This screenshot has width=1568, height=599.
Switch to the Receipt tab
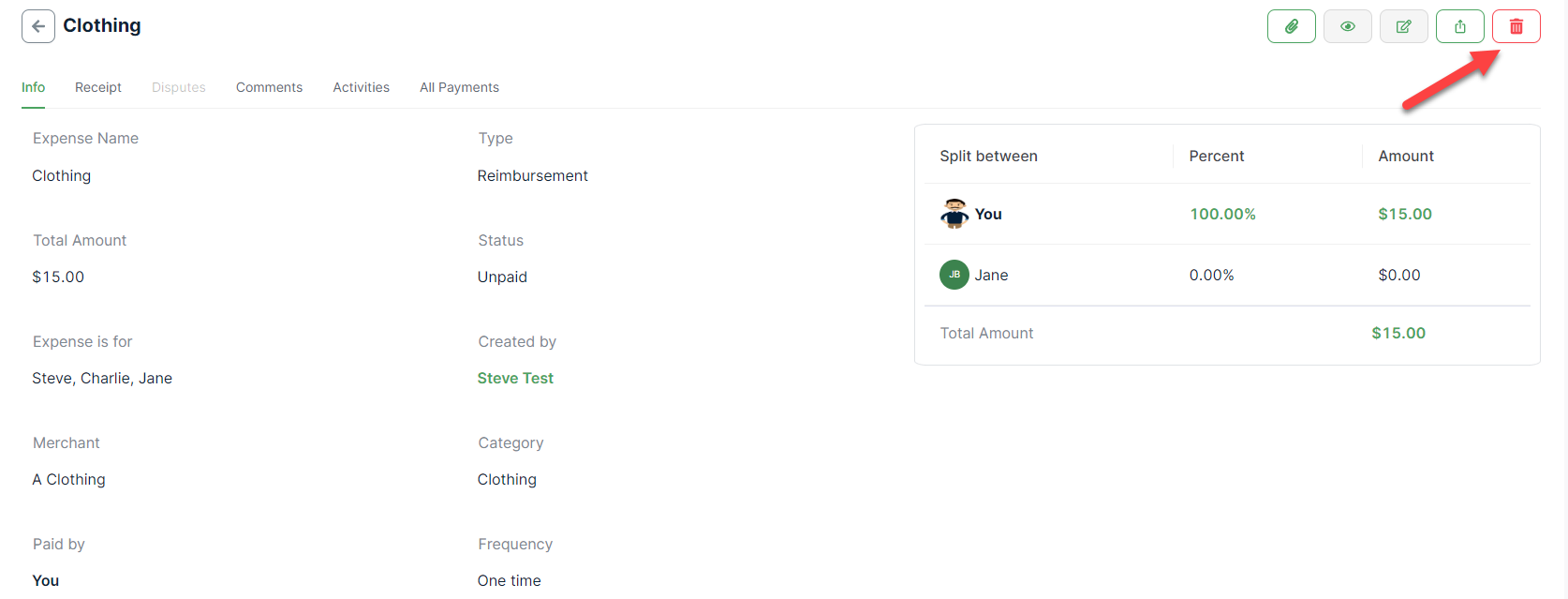[x=98, y=87]
